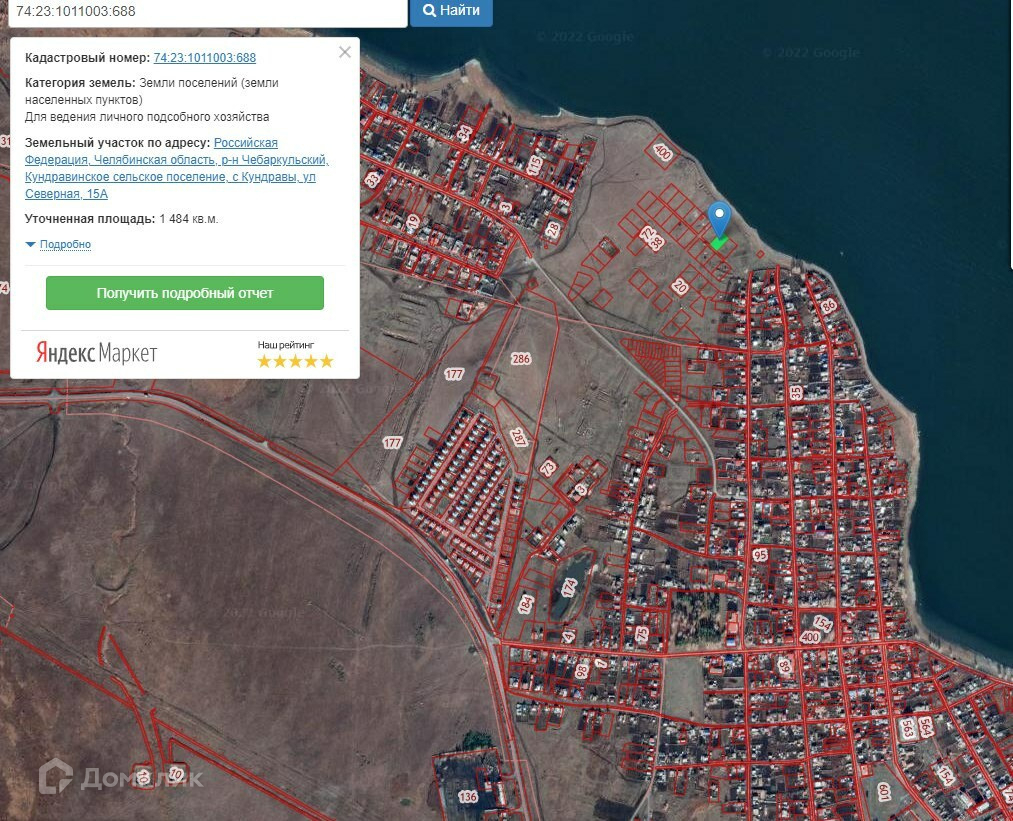Screen dimensions: 1013x821
Task: Open cadastral number 74:23:1011003:688 link
Action: click(205, 57)
